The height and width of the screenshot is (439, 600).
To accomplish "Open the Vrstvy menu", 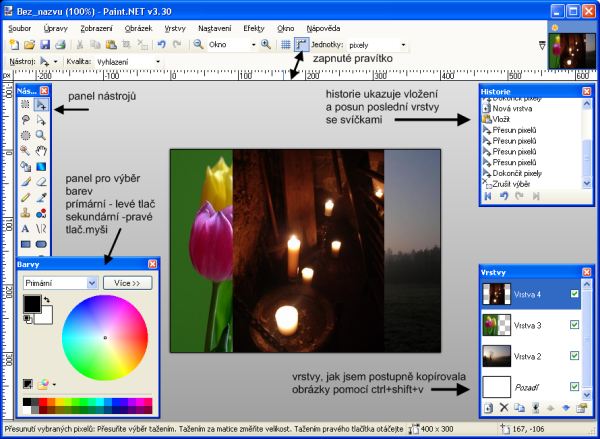I will tap(174, 28).
